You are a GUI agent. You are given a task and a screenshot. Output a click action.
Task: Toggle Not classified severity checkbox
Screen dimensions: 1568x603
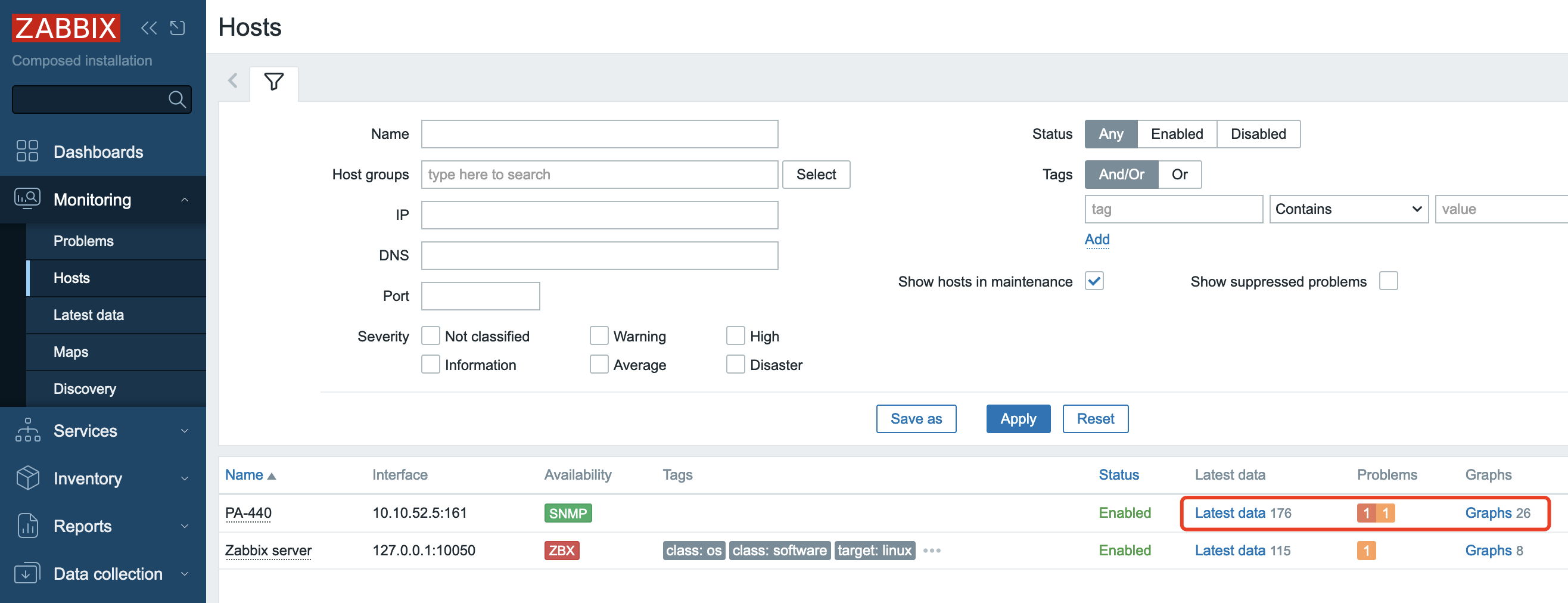(x=430, y=335)
